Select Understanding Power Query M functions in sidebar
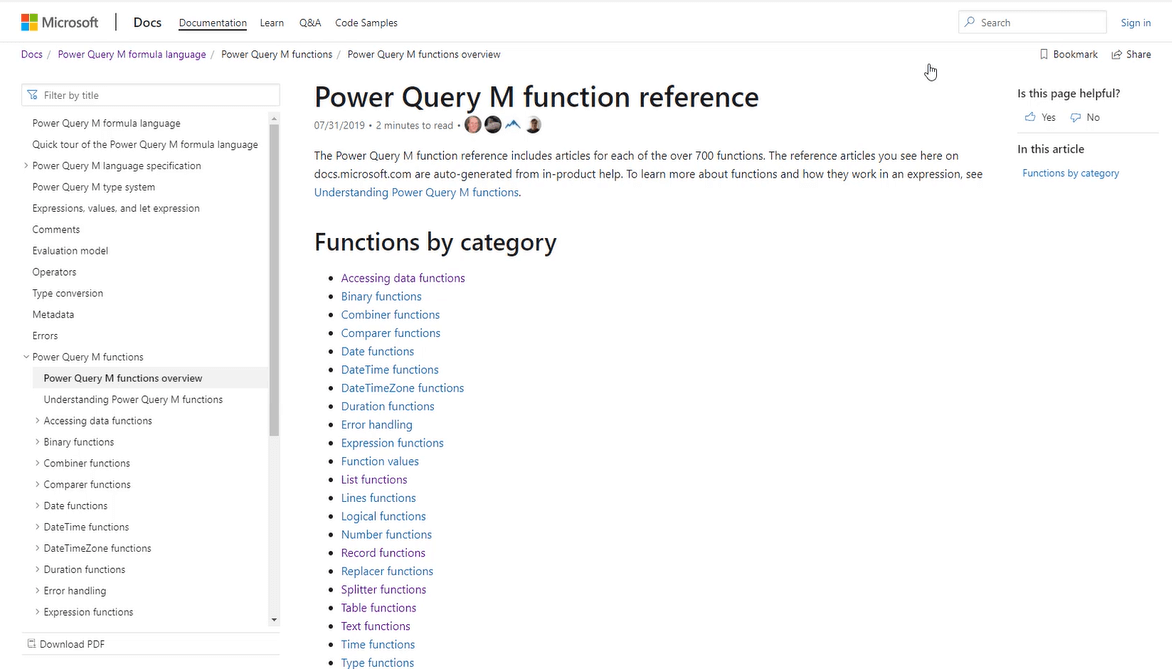The width and height of the screenshot is (1172, 669). click(133, 400)
